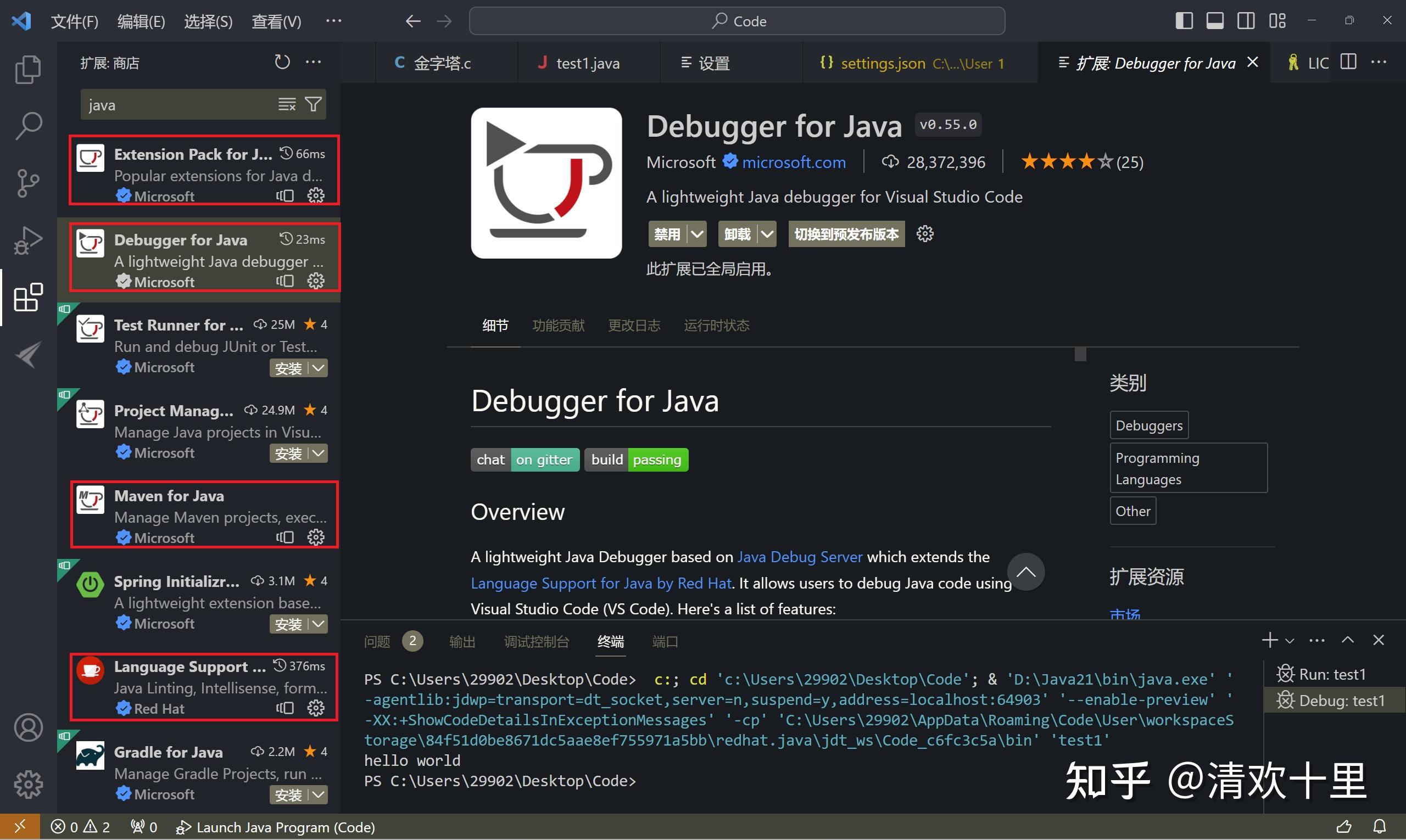Open the 编辑(E) menu
The height and width of the screenshot is (840, 1406).
click(141, 21)
